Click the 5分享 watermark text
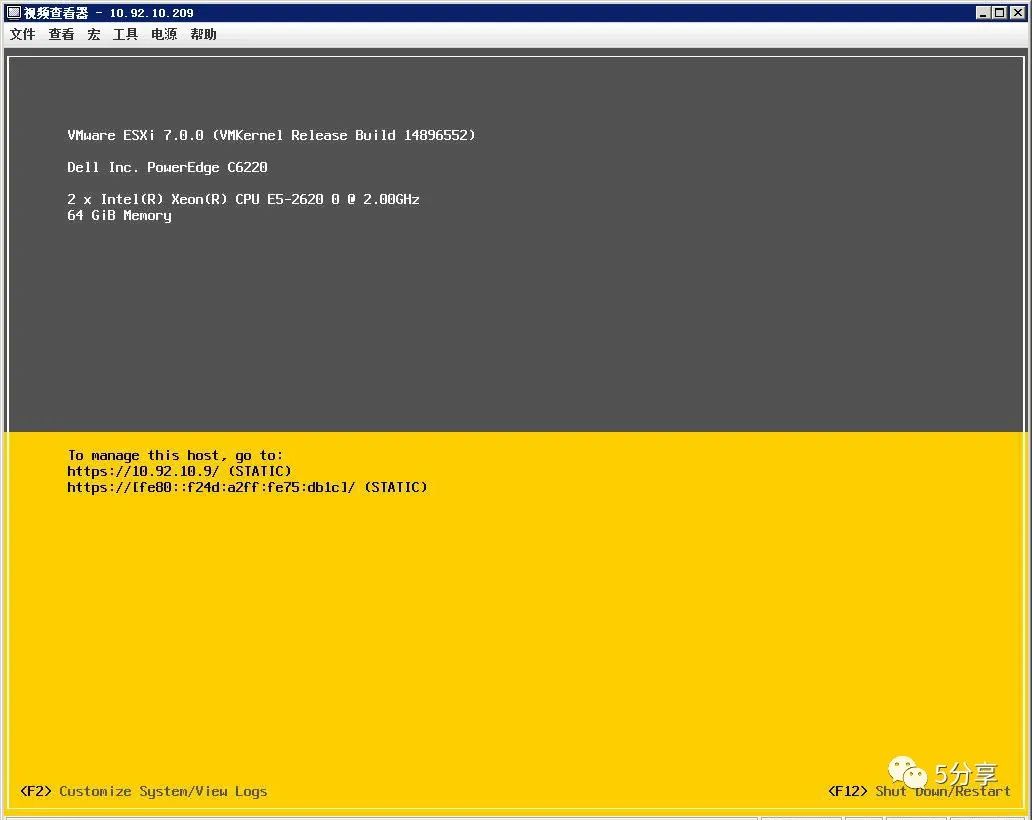This screenshot has height=820, width=1032. [x=966, y=774]
